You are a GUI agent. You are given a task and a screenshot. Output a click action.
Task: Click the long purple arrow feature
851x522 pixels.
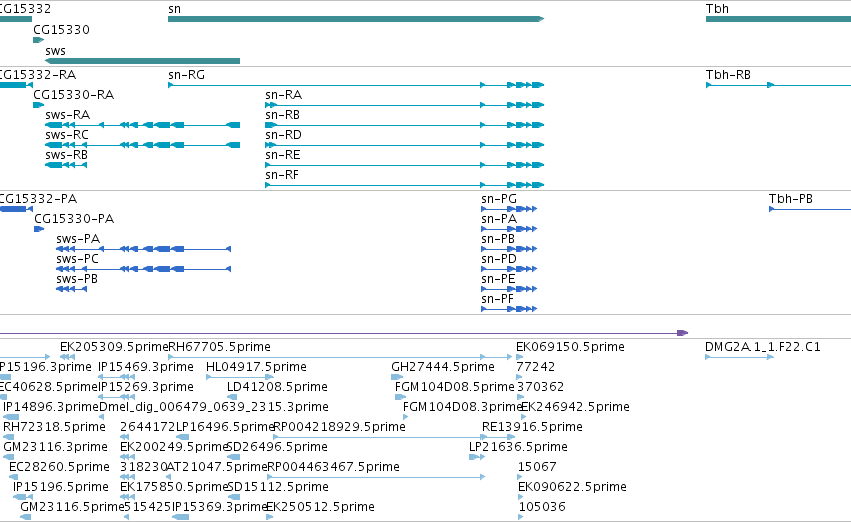(x=344, y=333)
